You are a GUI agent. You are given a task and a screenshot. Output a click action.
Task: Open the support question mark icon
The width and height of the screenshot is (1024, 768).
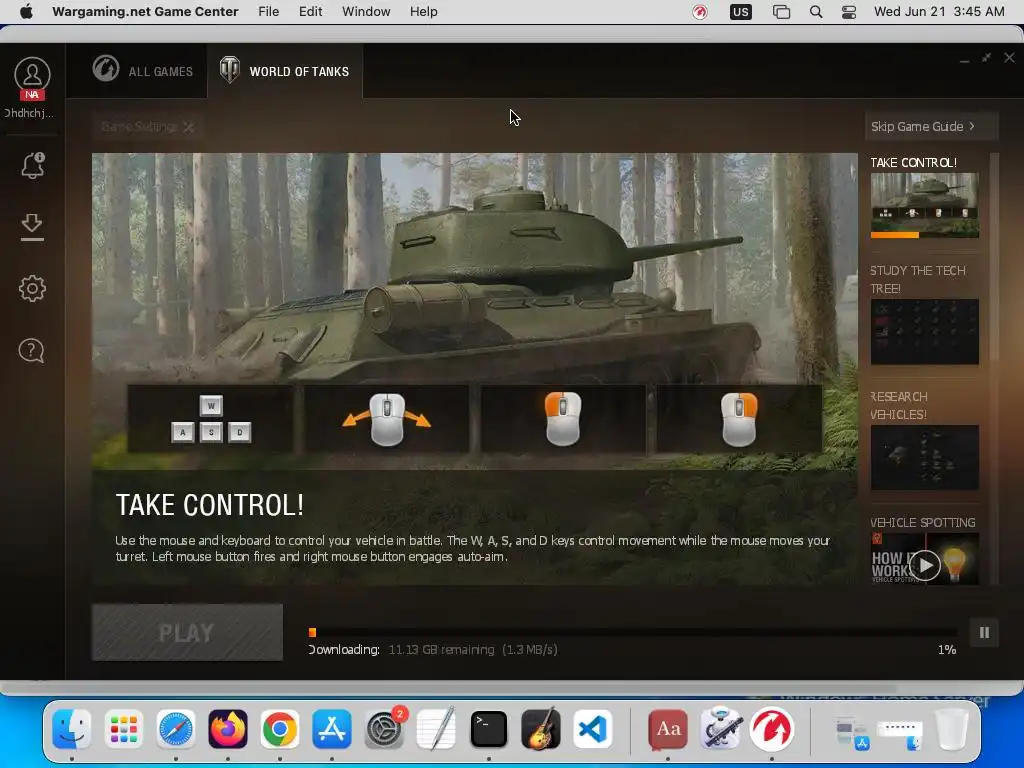point(31,351)
